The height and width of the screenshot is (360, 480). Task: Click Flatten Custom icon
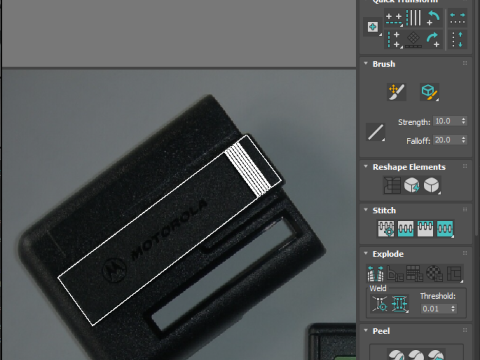click(x=455, y=274)
